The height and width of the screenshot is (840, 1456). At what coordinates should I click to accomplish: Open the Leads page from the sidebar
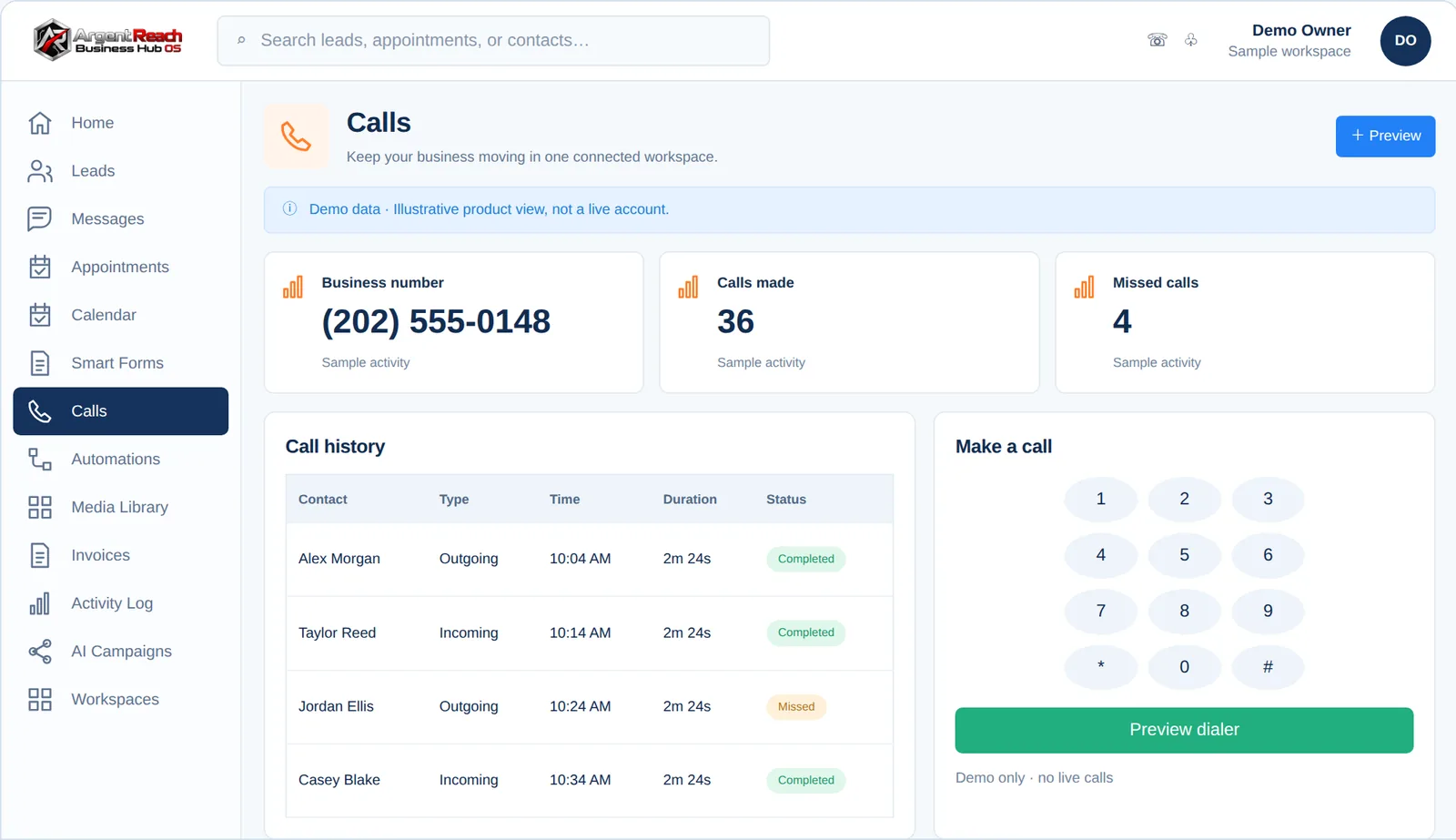click(120, 171)
